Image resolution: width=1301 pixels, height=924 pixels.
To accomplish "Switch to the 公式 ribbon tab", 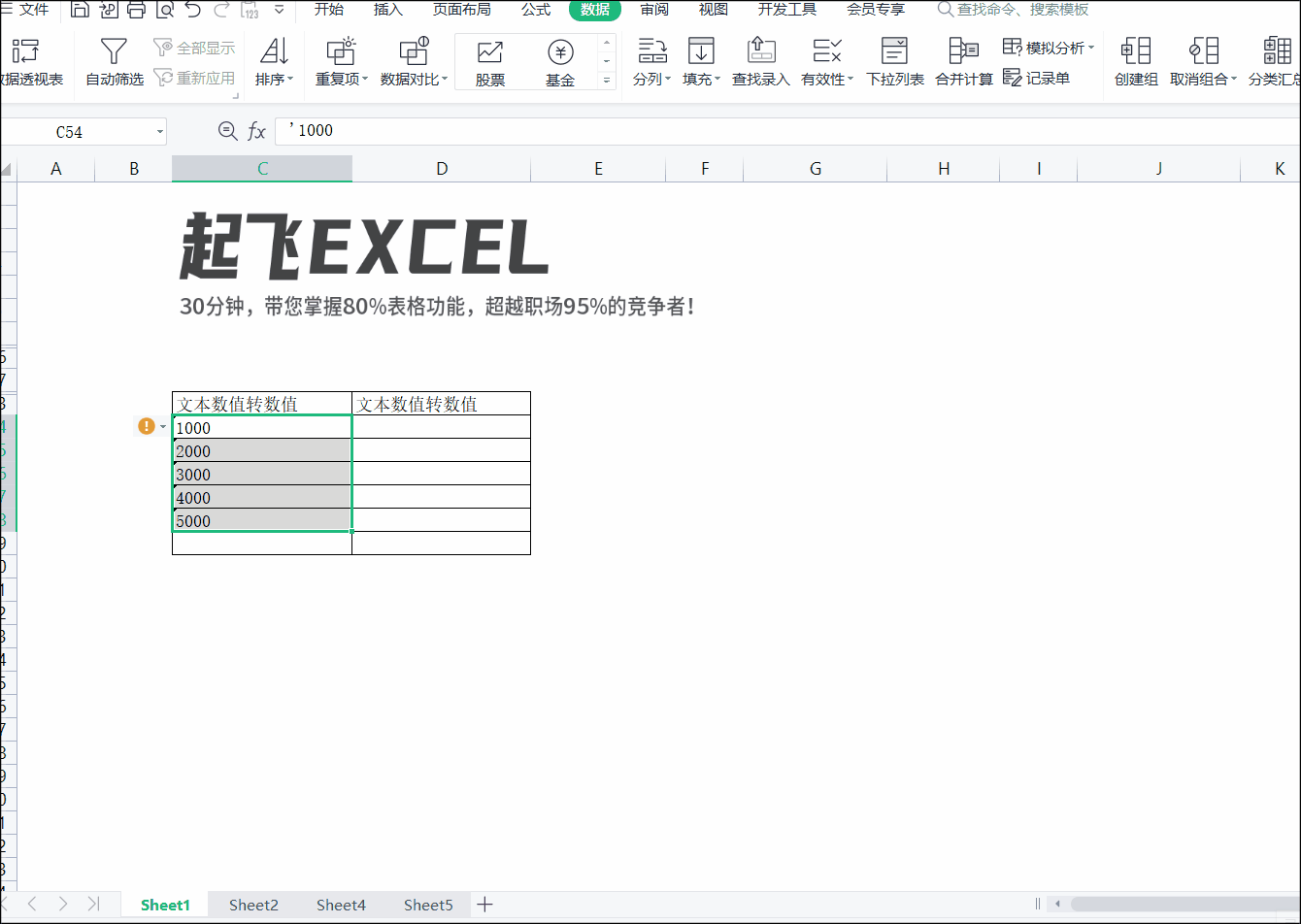I will click(x=536, y=10).
